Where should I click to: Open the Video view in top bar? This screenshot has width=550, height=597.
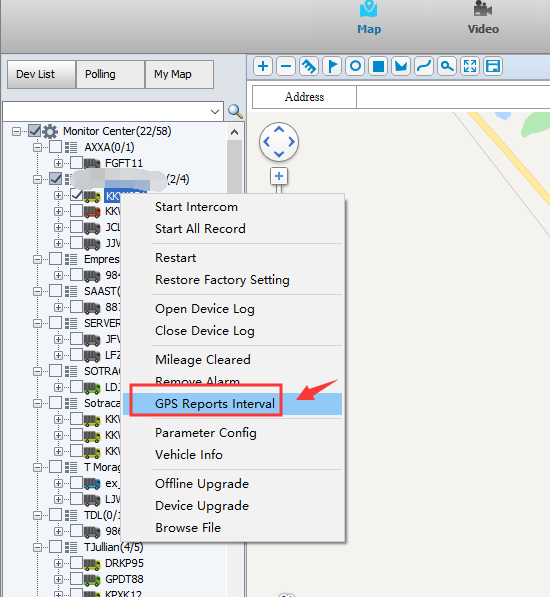point(483,18)
